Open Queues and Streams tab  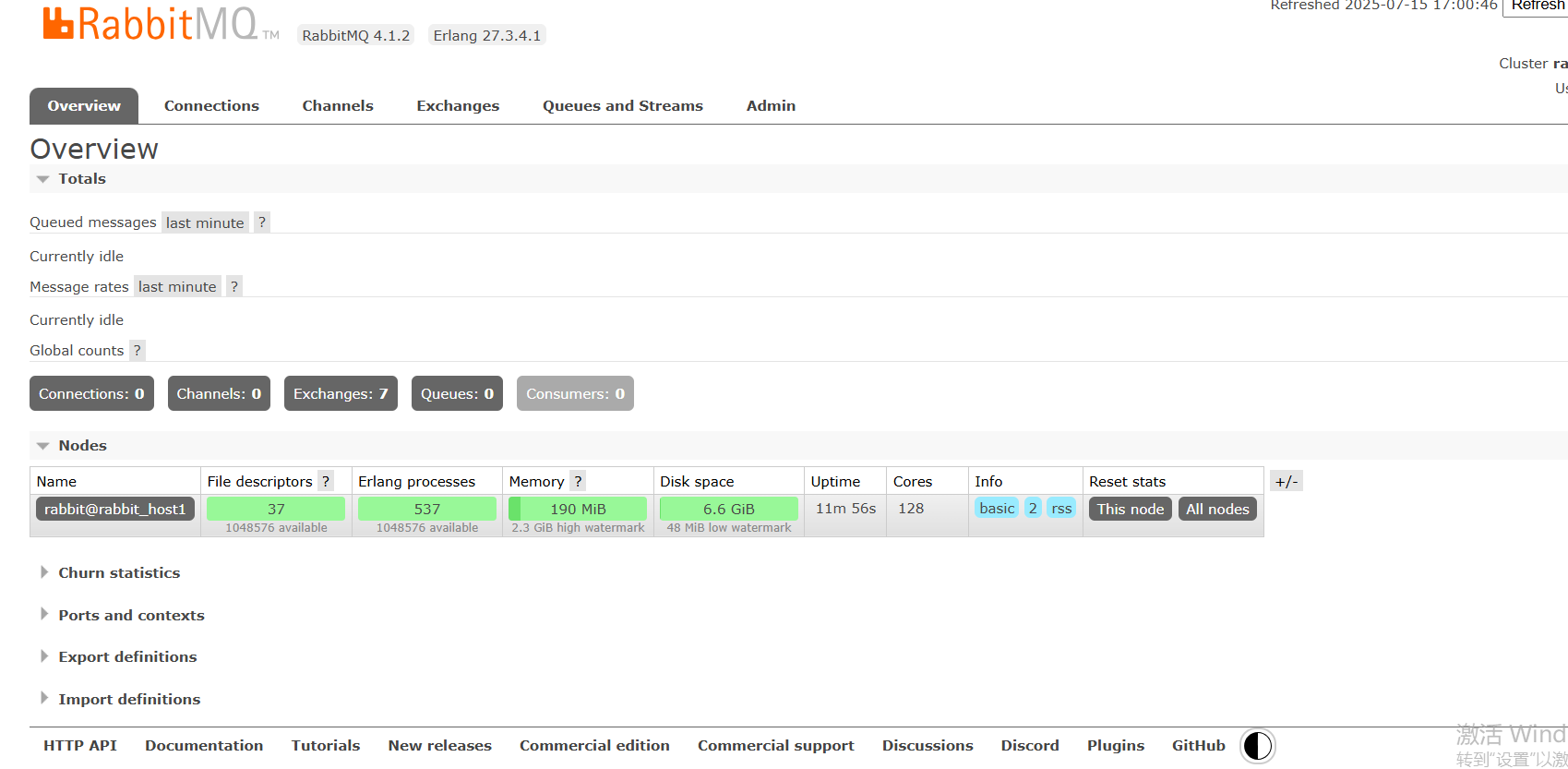tap(623, 106)
